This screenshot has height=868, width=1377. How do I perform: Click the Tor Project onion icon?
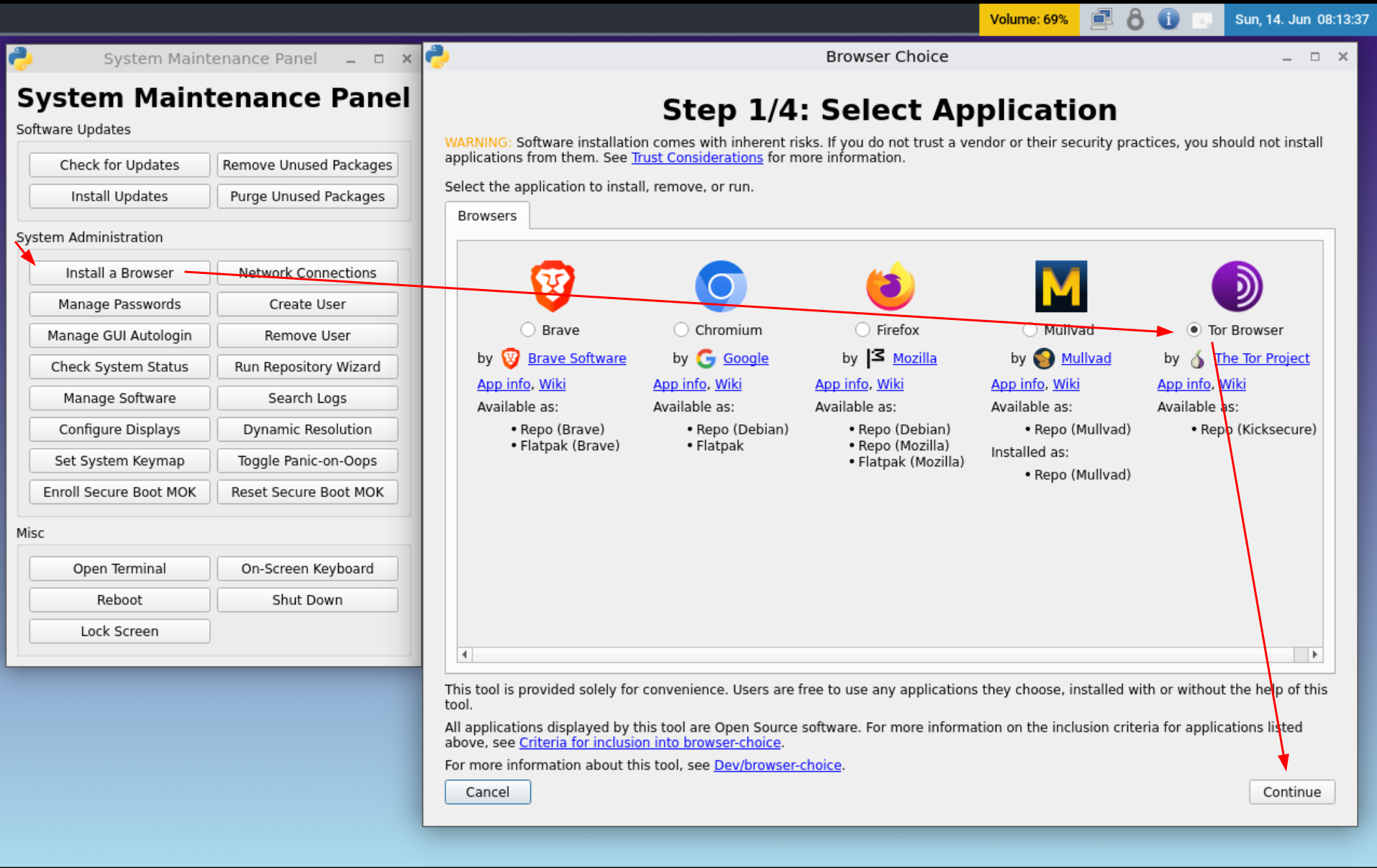[1197, 358]
